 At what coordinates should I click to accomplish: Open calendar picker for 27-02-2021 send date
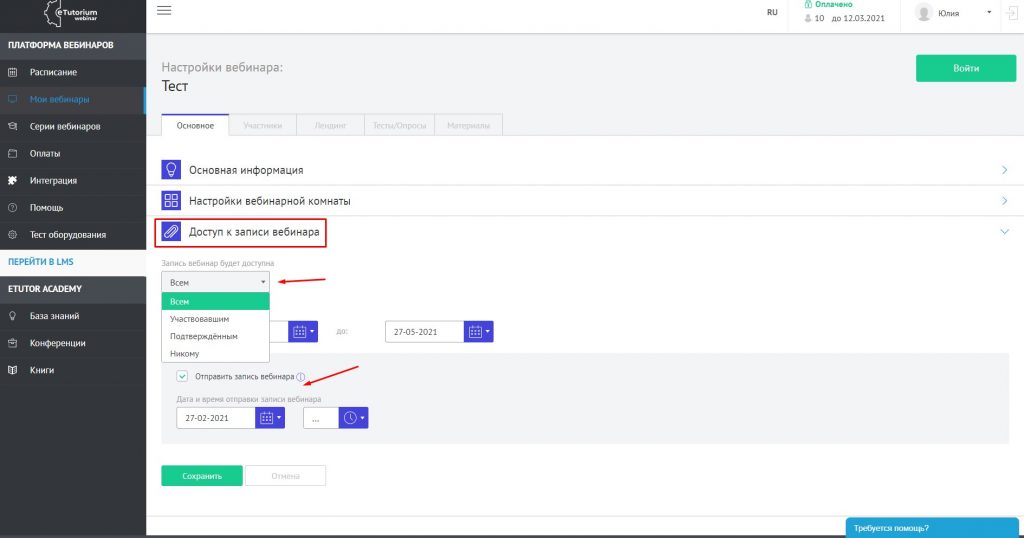pyautogui.click(x=270, y=418)
